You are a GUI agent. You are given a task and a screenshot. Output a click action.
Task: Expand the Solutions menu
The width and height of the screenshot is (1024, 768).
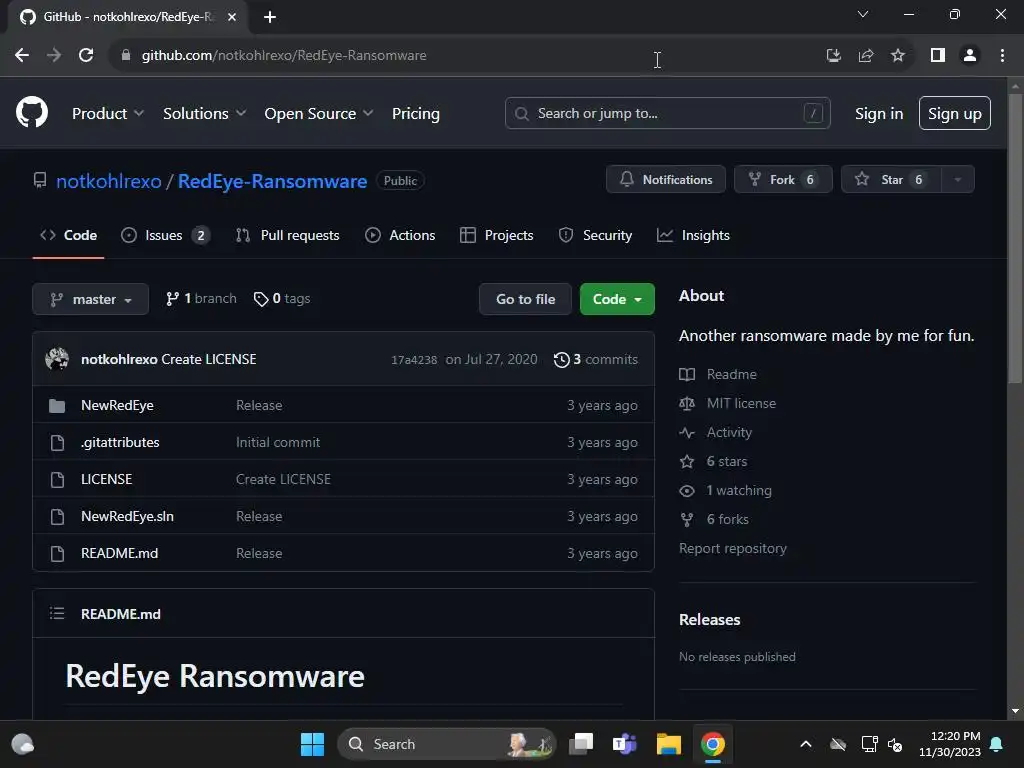pos(204,114)
